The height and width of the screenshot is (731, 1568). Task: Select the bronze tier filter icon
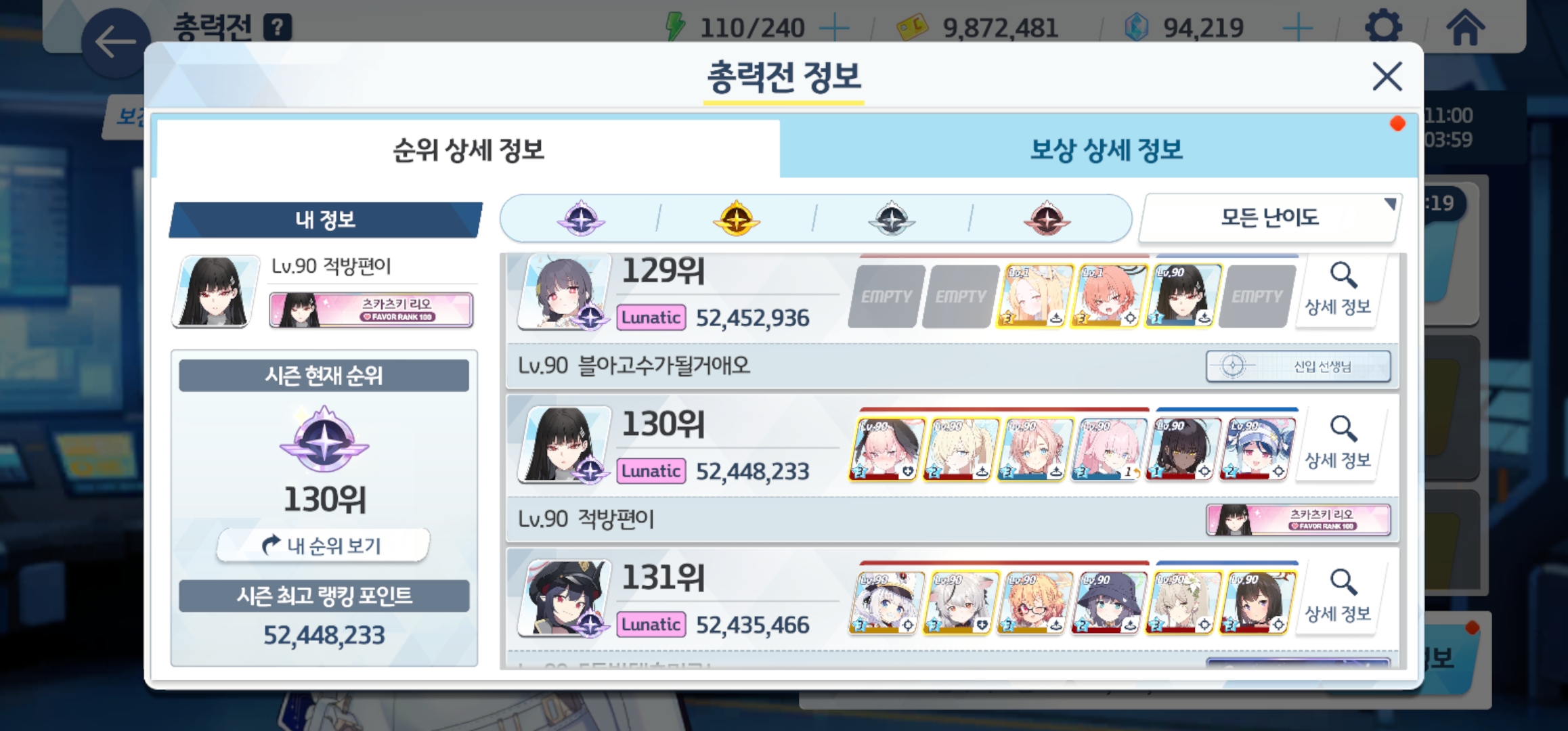coord(1047,218)
